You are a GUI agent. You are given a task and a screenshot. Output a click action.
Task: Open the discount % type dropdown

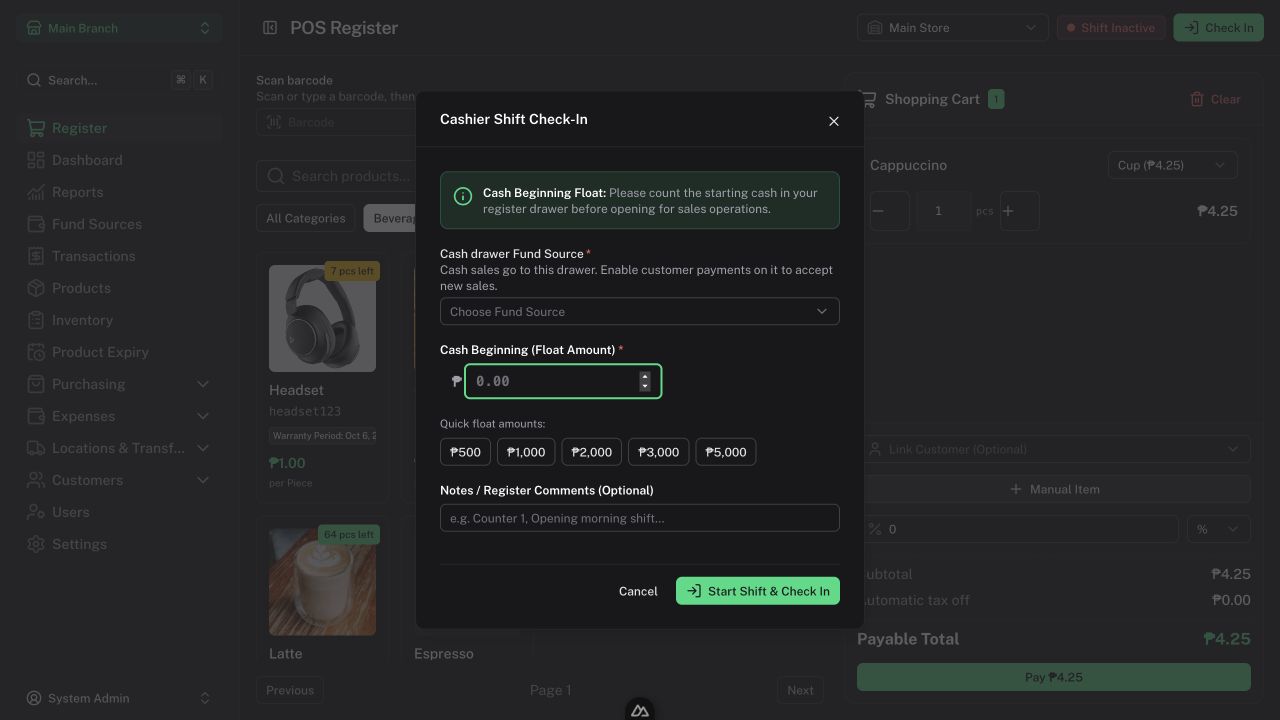tap(1218, 529)
